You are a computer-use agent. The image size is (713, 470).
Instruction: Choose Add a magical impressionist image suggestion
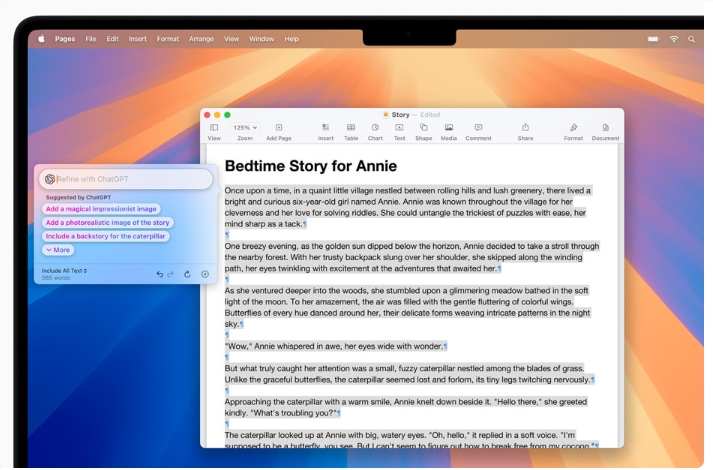101,209
